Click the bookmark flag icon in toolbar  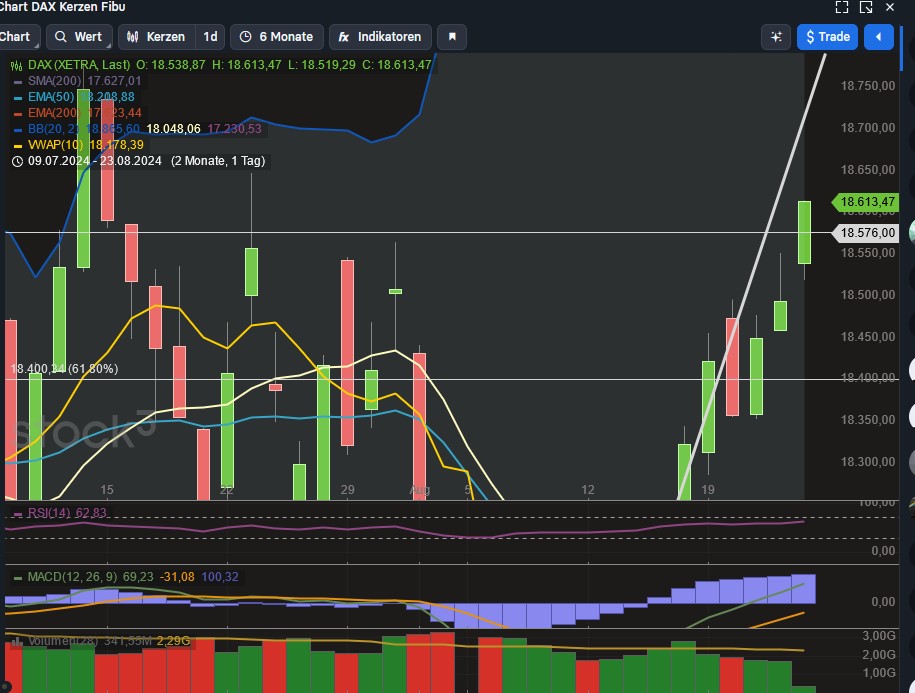click(x=451, y=36)
